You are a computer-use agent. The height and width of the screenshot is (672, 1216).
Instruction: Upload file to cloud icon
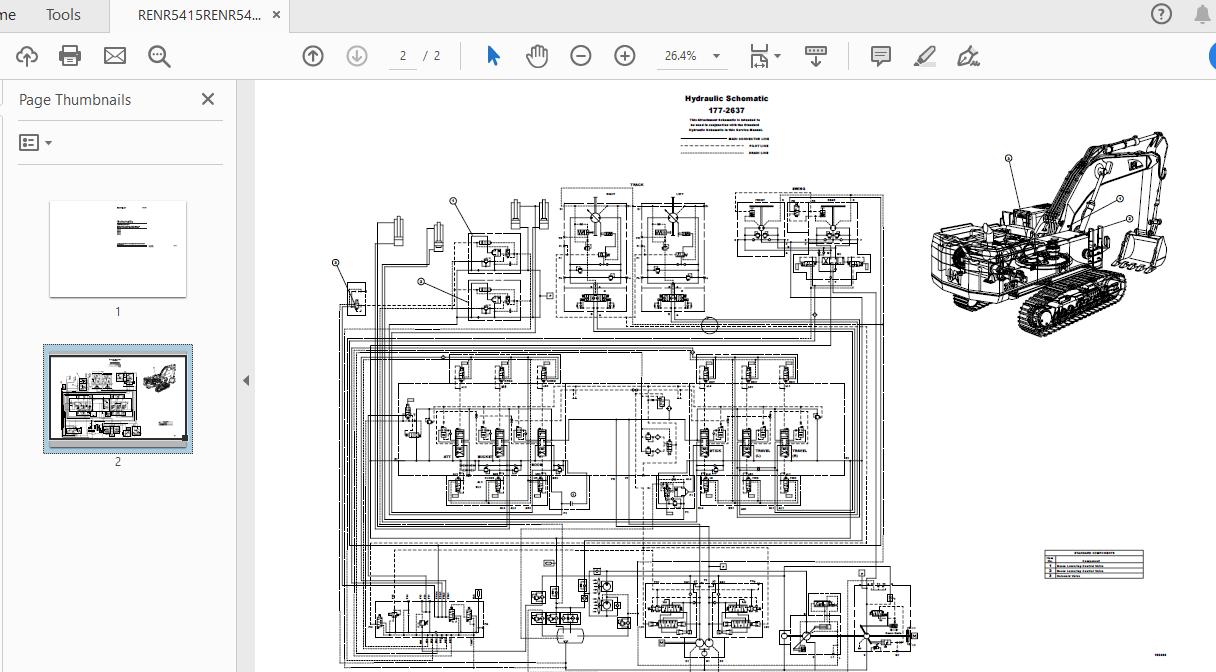tap(27, 56)
